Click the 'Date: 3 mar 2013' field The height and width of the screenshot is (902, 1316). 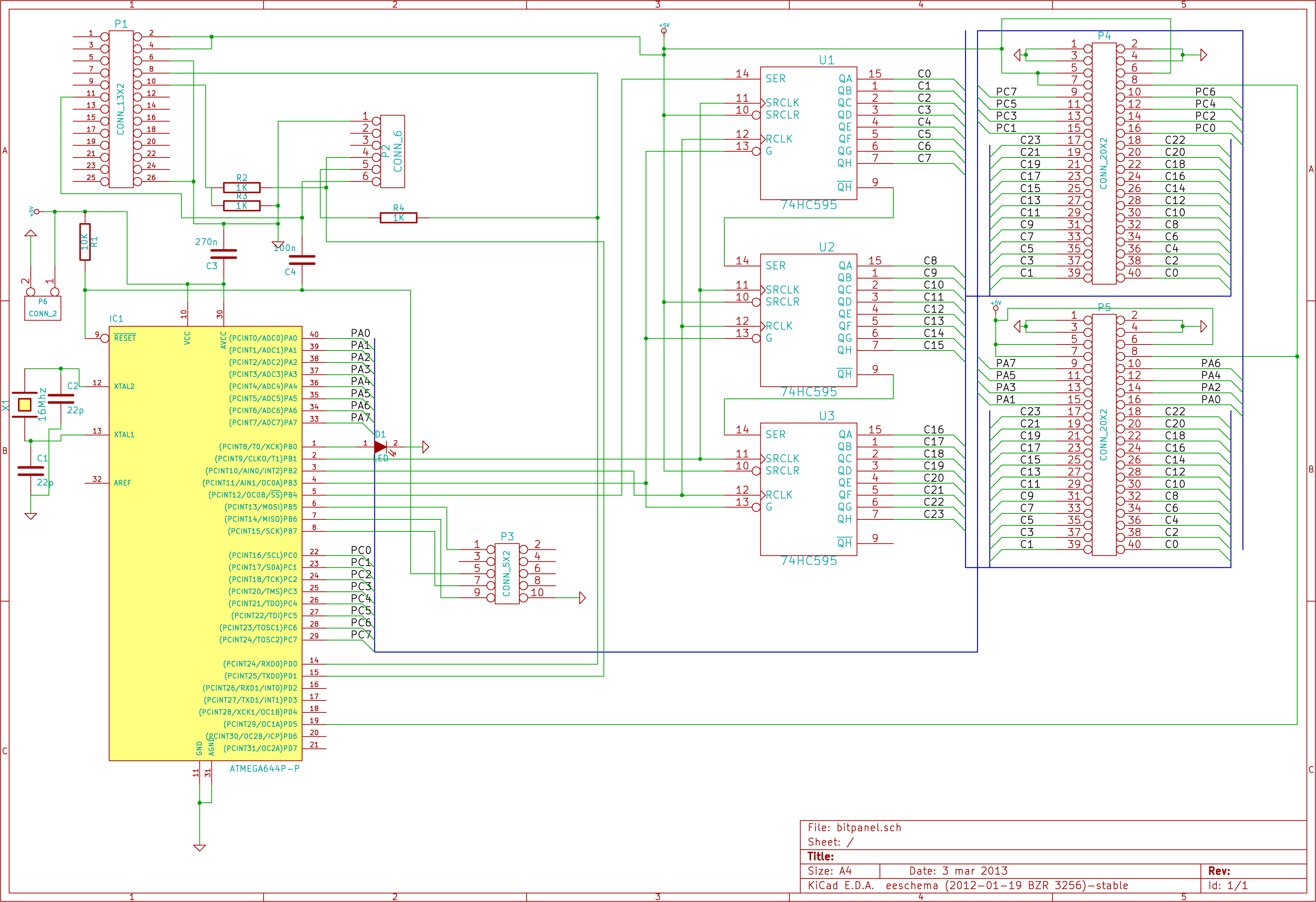(958, 871)
